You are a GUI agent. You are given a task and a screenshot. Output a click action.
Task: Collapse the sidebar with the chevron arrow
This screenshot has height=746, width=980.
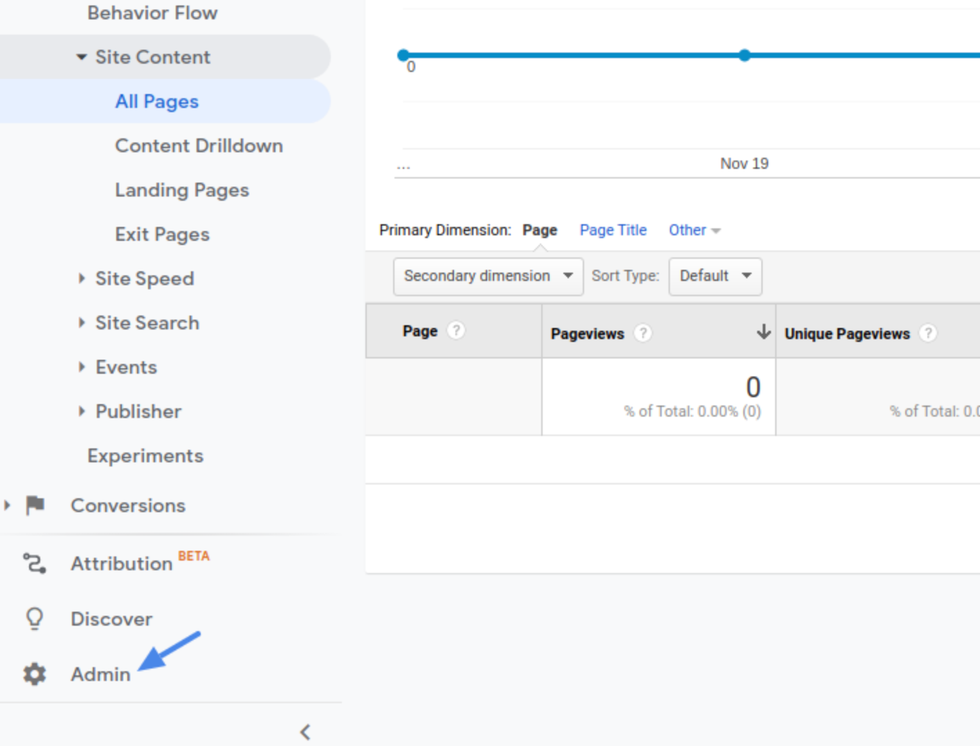click(x=306, y=732)
